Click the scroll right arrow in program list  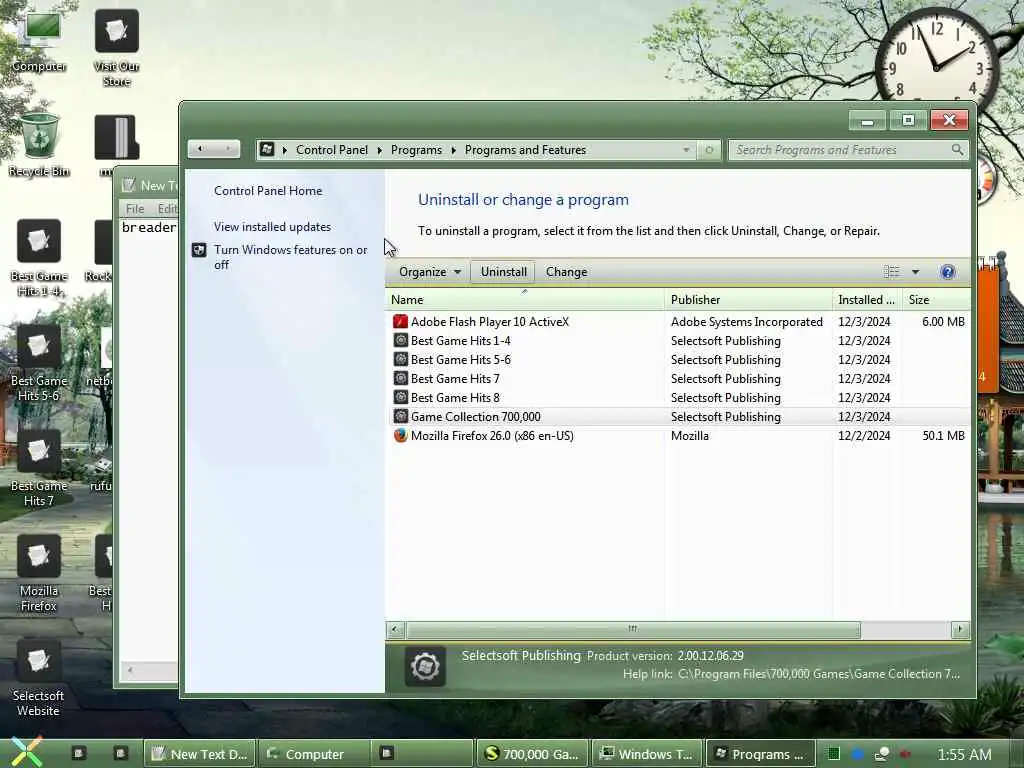pyautogui.click(x=959, y=630)
